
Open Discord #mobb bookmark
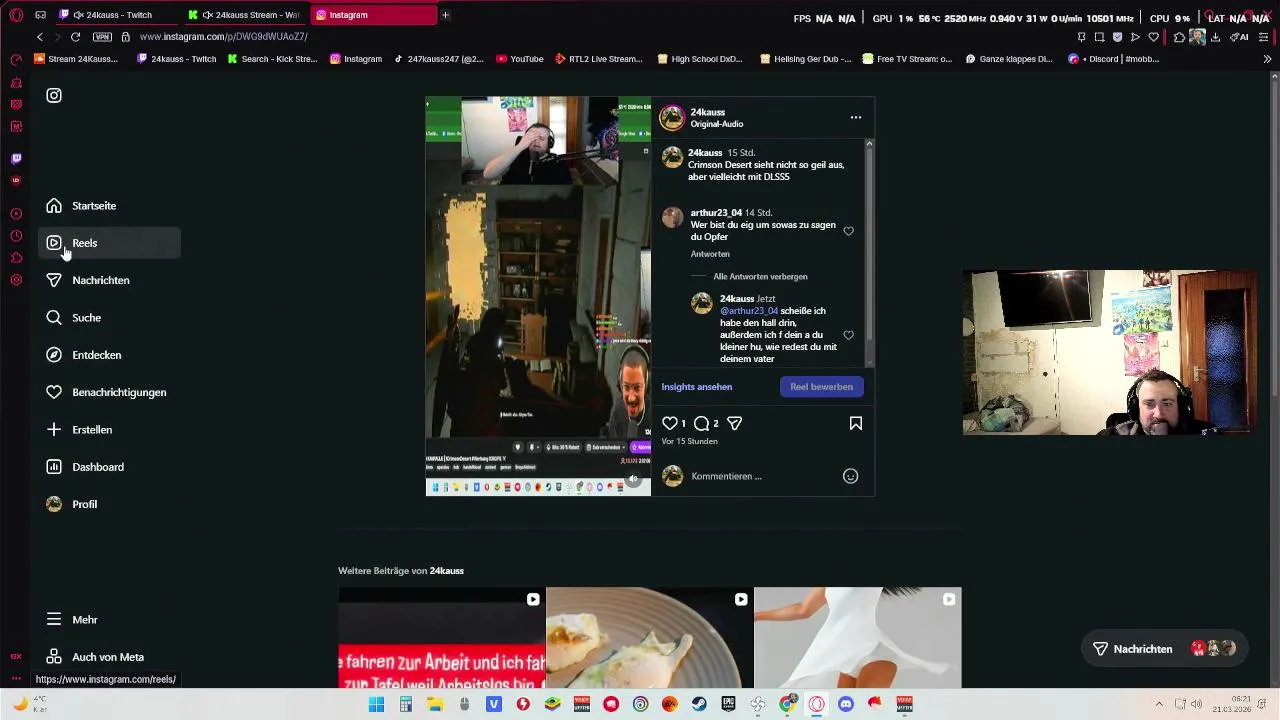1113,59
